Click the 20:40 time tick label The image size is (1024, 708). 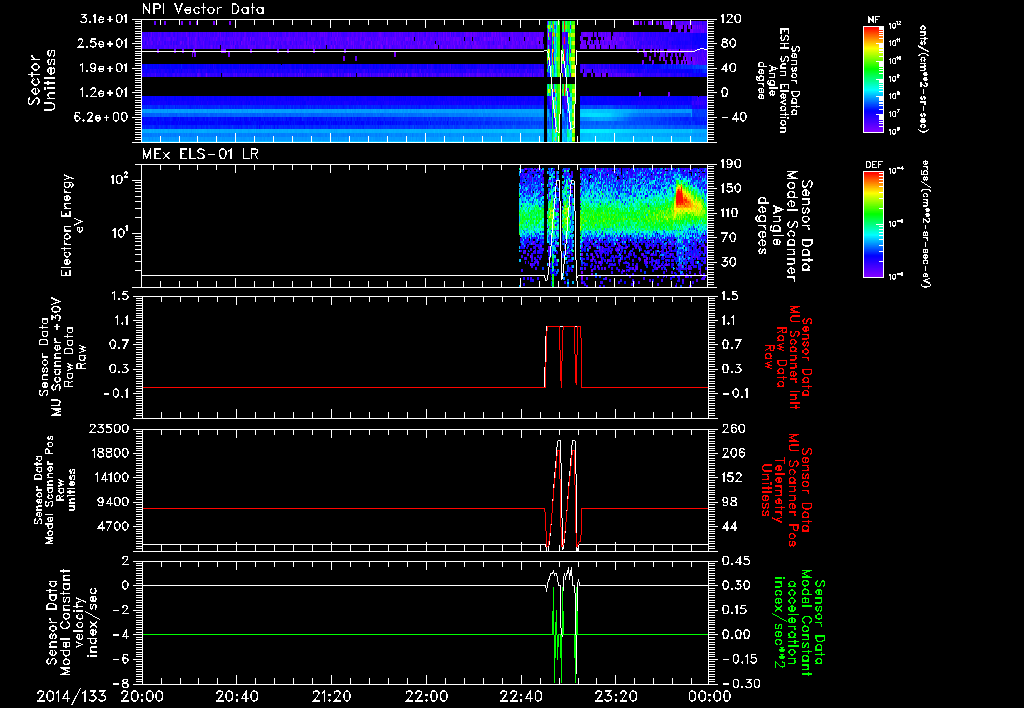(x=237, y=696)
